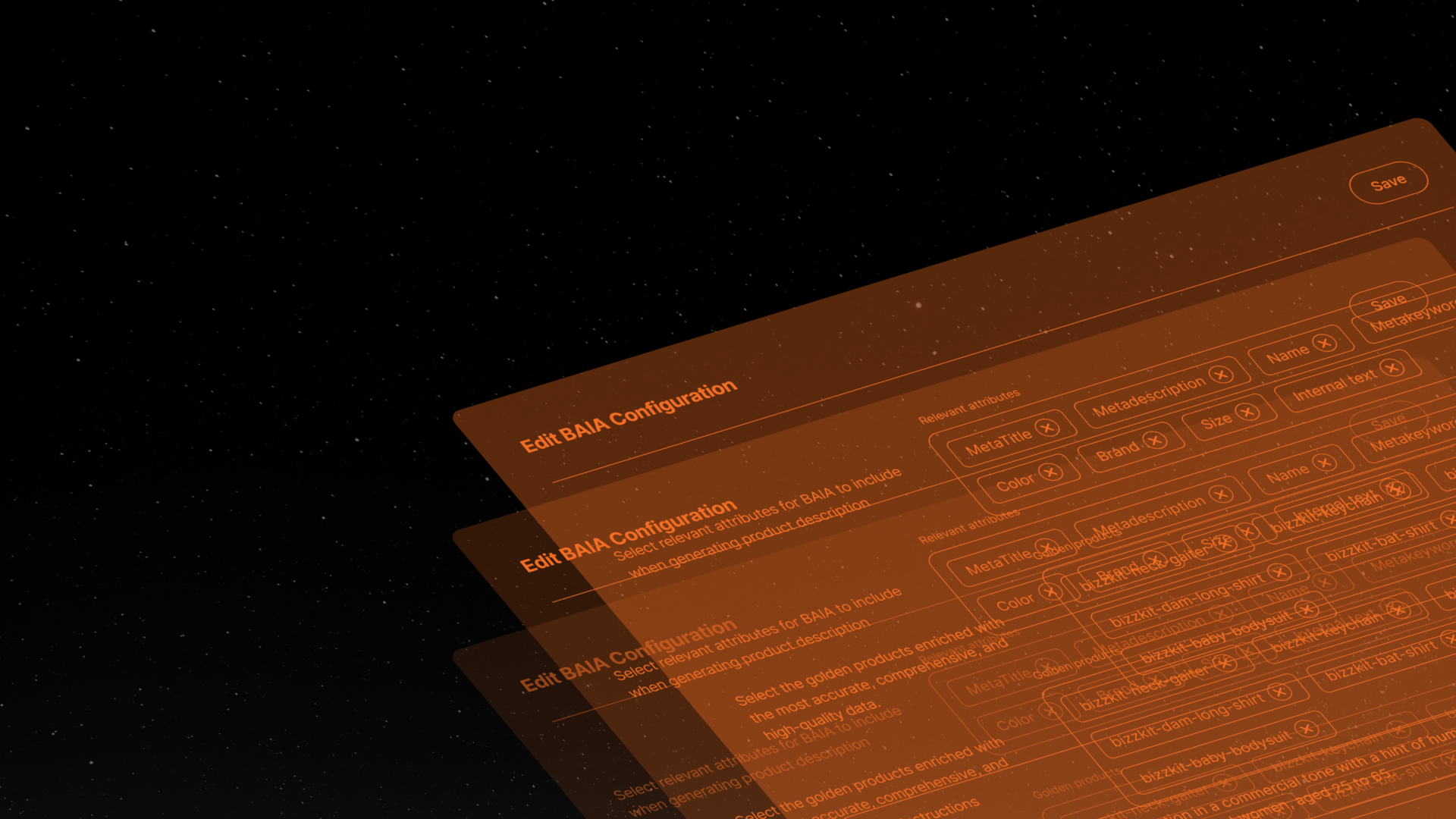Image resolution: width=1456 pixels, height=819 pixels.
Task: Select the 'Edit BAIA Configuration' title of the bottom panel
Action: pos(629,655)
